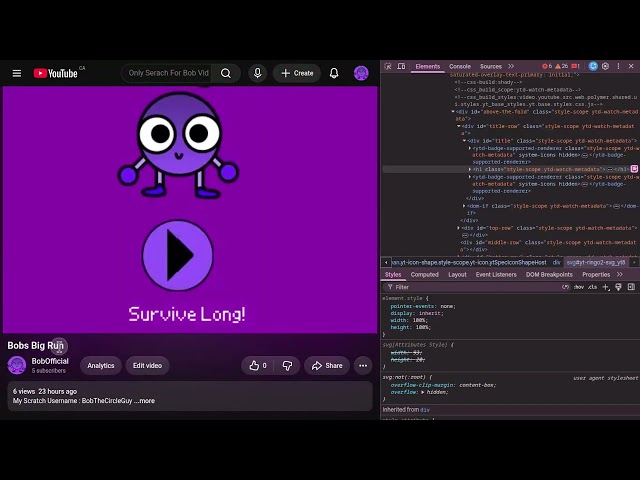Click the 'Inherited from div' link
This screenshot has height=480, width=640.
pyautogui.click(x=425, y=410)
